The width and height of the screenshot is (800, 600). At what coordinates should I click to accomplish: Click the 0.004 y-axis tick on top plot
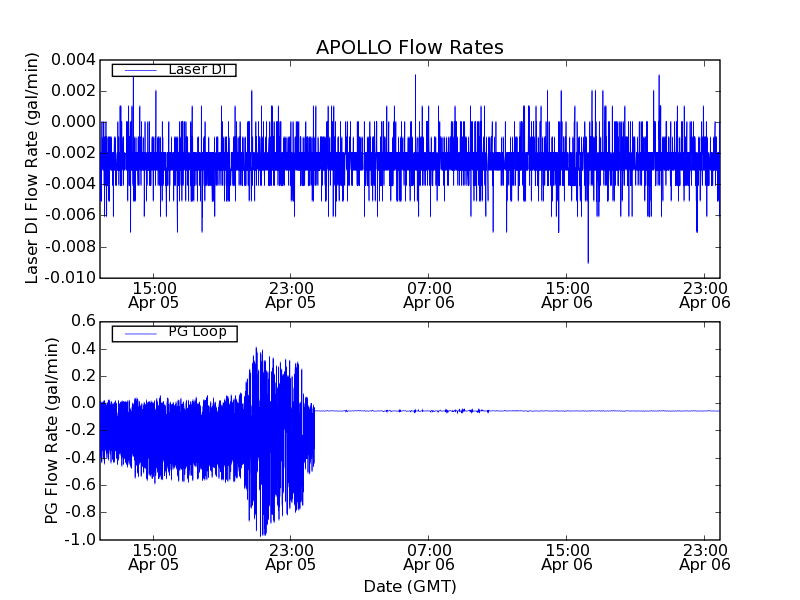coord(75,59)
